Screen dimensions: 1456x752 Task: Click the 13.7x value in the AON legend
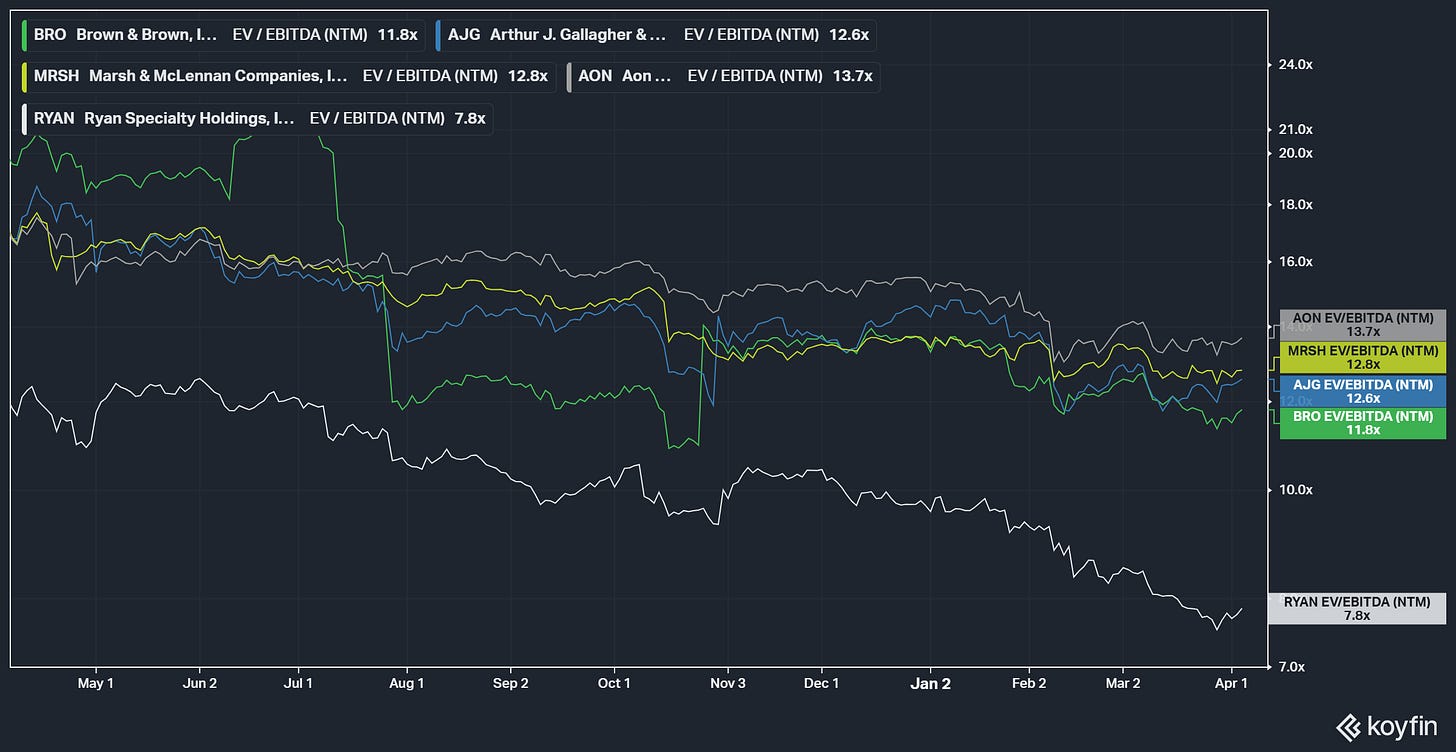[x=852, y=76]
